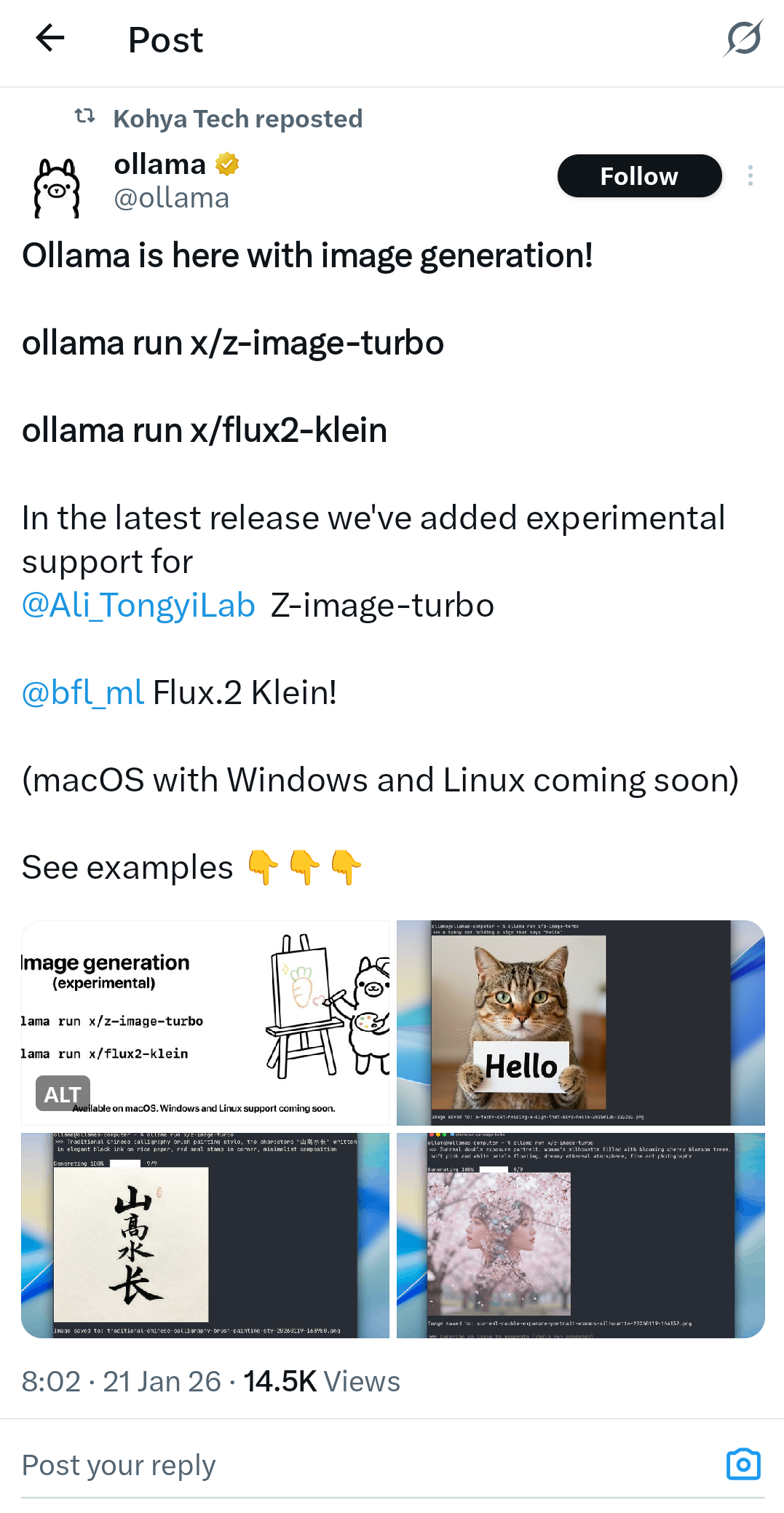The image size is (784, 1513).
Task: Tap the ollama display name
Action: [160, 165]
